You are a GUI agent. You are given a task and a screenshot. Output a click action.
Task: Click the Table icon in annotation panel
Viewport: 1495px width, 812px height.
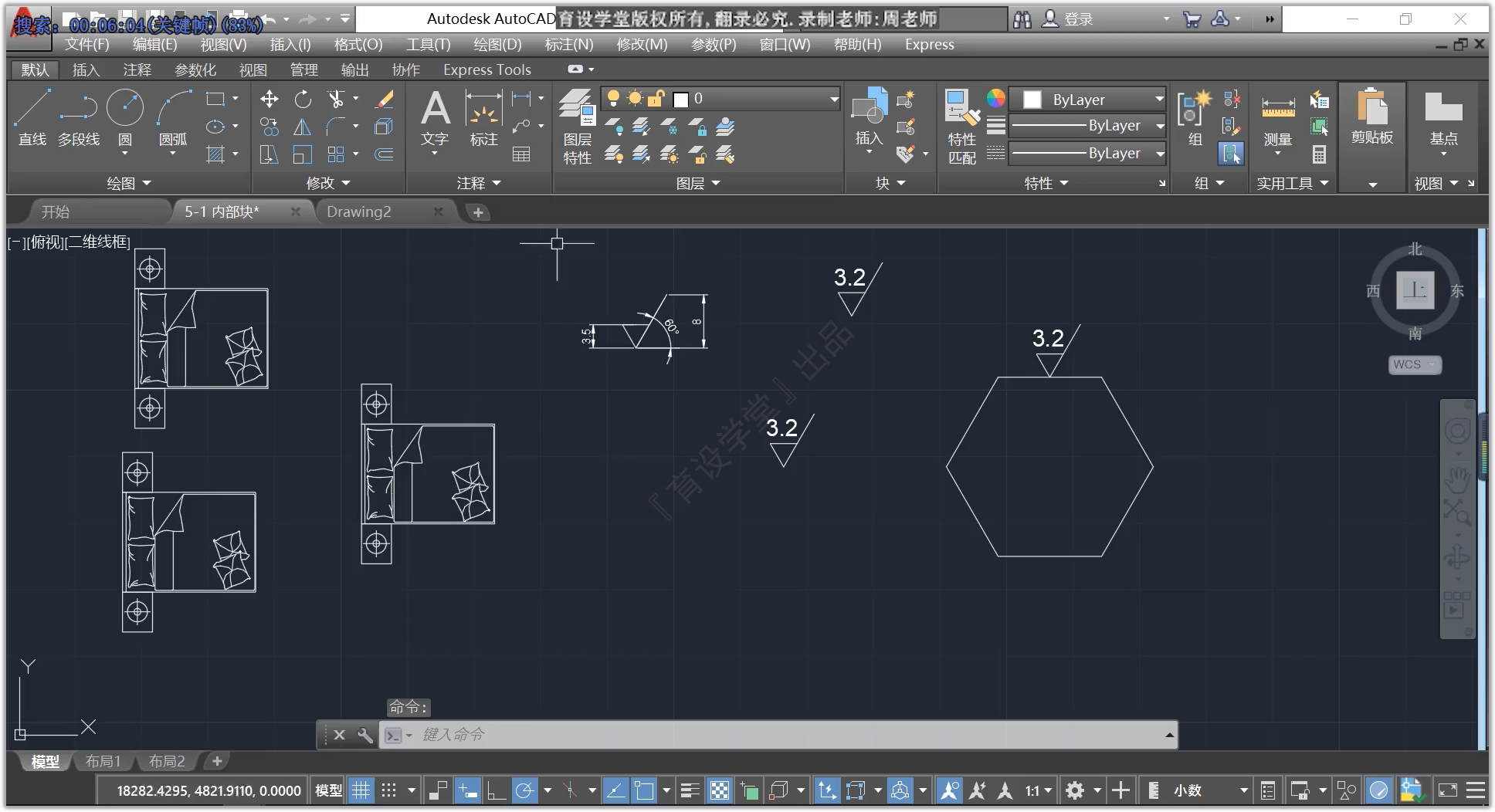pyautogui.click(x=521, y=154)
